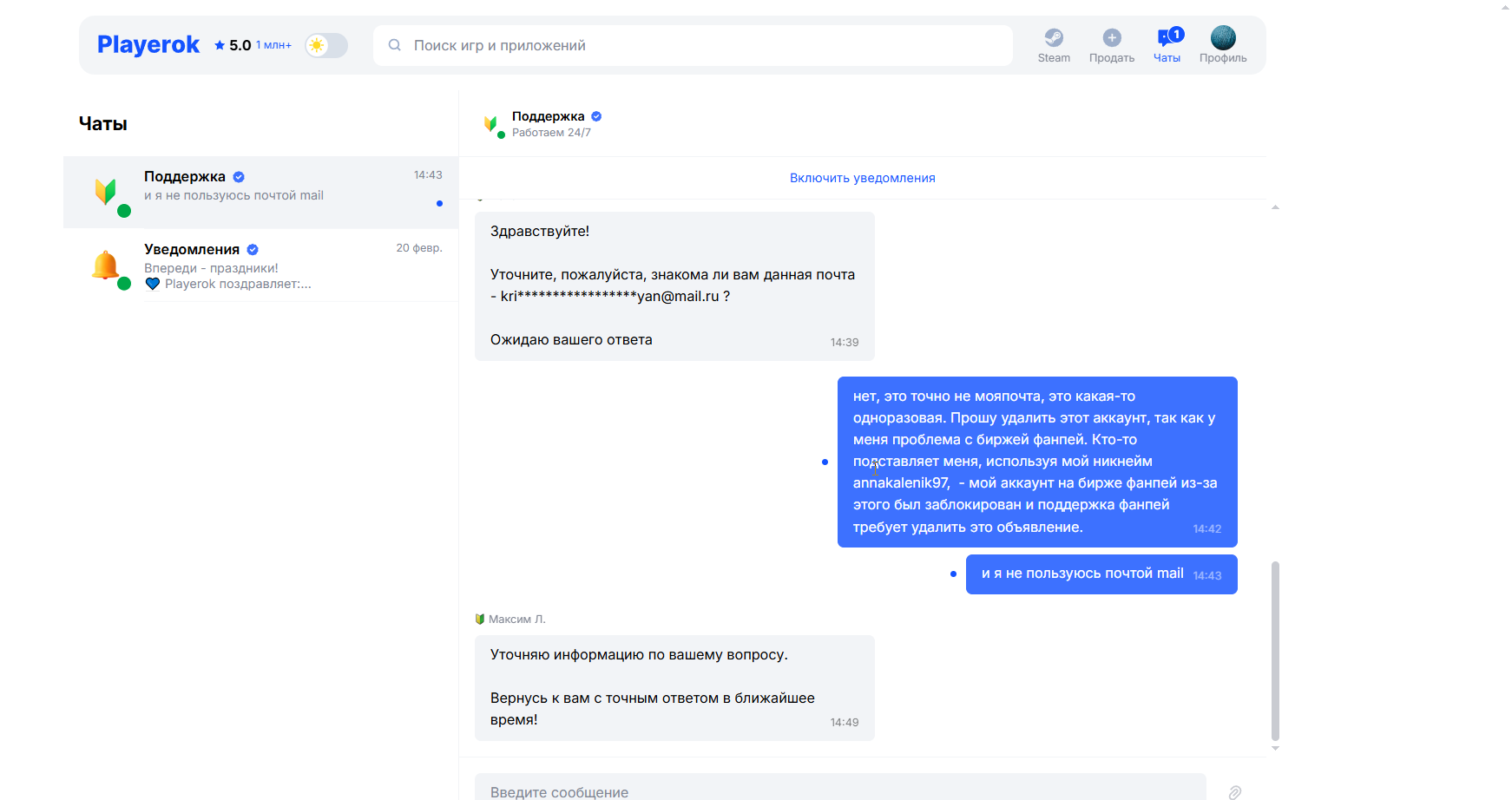Open the Чаты tab in the header

pos(1167,46)
